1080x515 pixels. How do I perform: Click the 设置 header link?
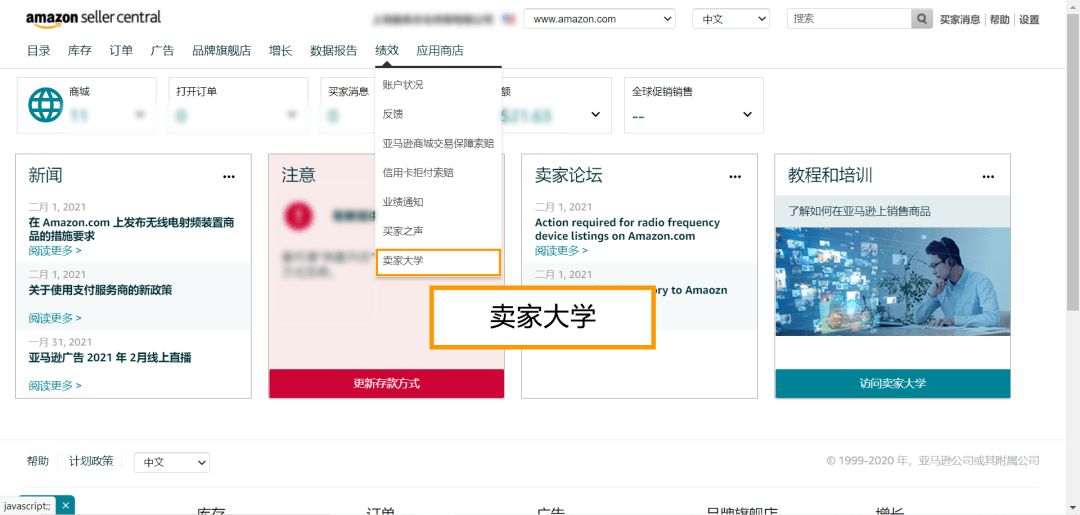[1029, 20]
